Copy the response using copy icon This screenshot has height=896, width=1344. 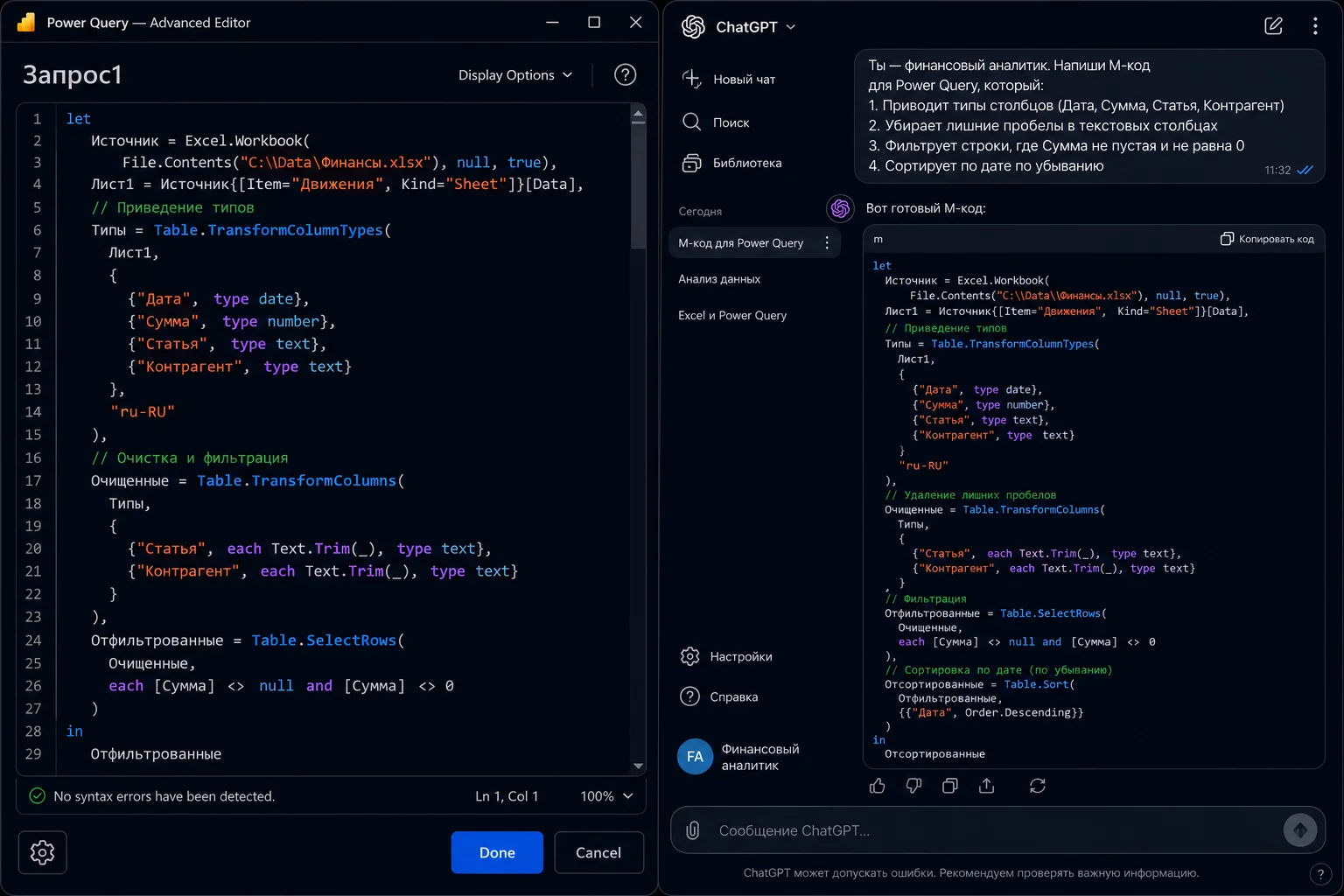click(x=950, y=786)
